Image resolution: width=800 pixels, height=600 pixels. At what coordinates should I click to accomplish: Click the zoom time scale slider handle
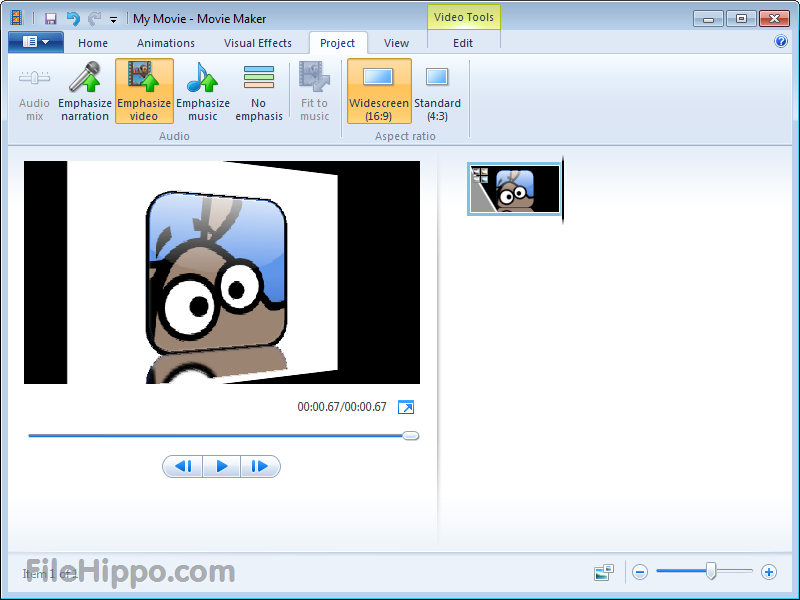tap(711, 571)
